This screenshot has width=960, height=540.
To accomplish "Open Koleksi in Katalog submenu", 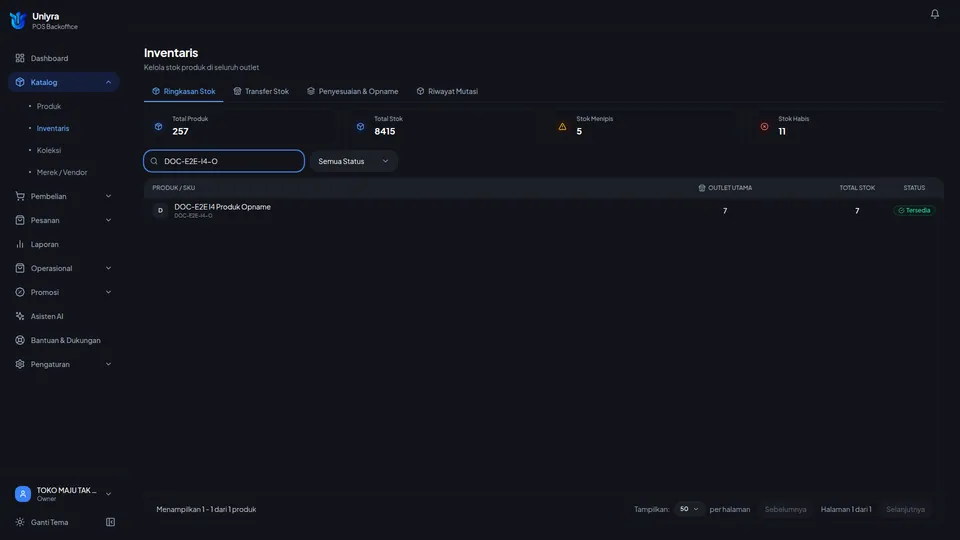I will coord(48,150).
